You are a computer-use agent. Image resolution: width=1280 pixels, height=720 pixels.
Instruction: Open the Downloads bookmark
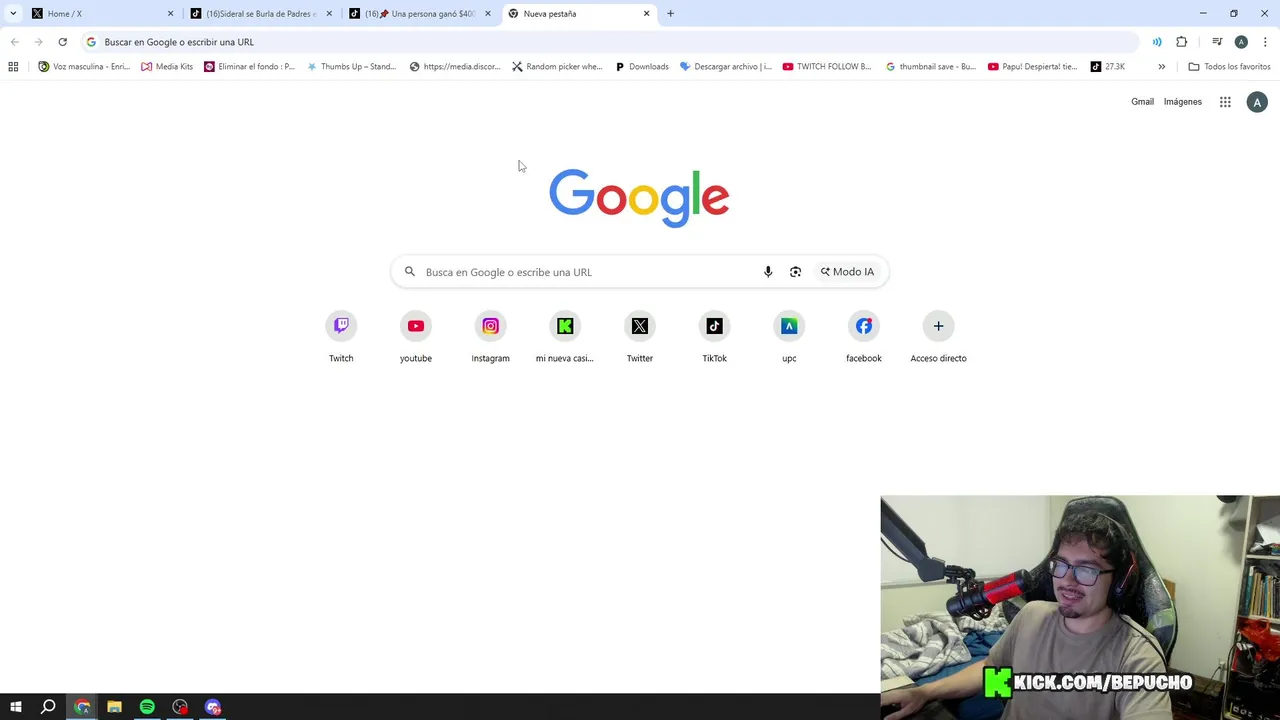pyautogui.click(x=642, y=67)
